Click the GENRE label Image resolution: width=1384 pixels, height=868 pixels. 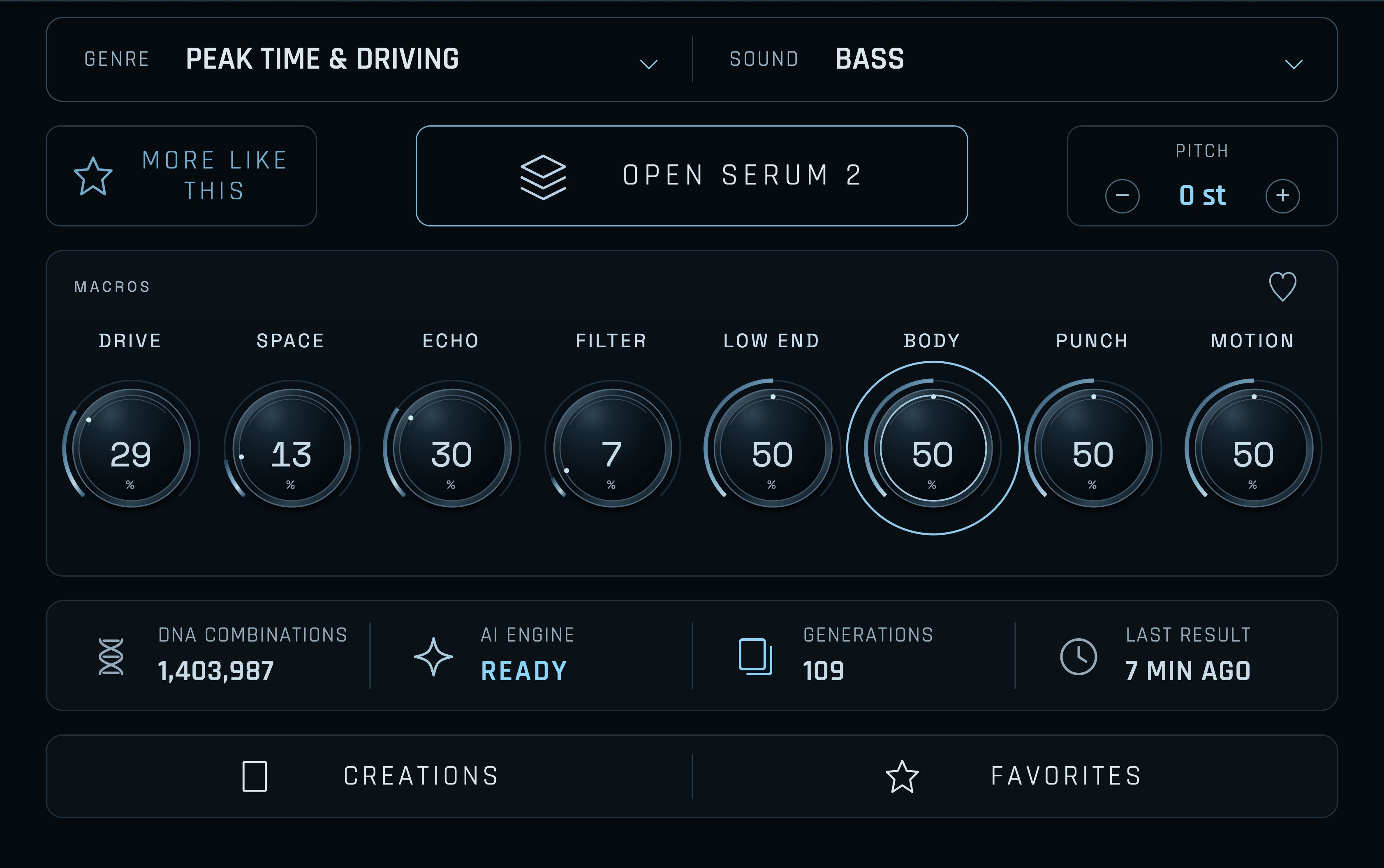(117, 59)
